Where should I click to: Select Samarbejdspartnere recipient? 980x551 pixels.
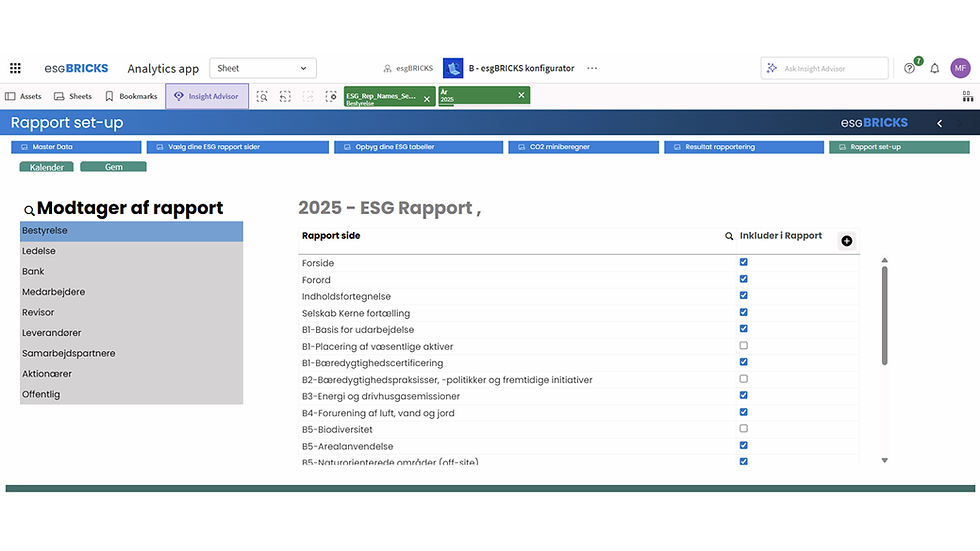click(131, 354)
